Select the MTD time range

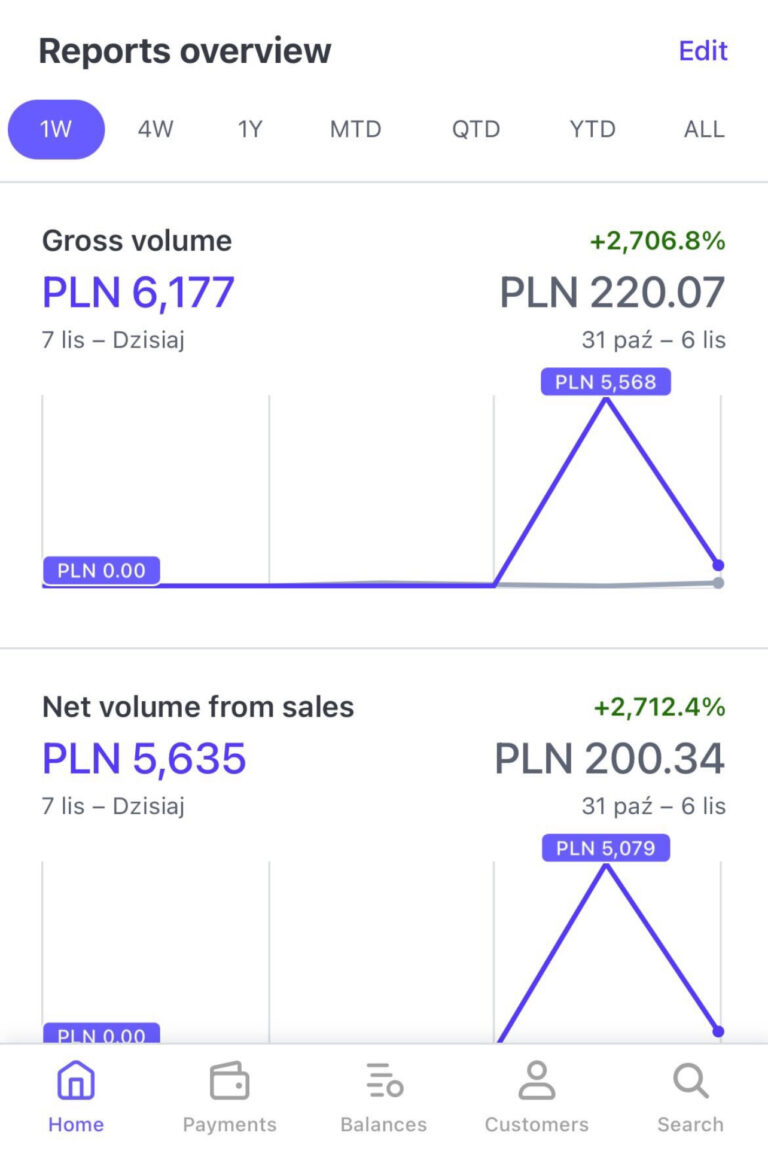point(355,129)
